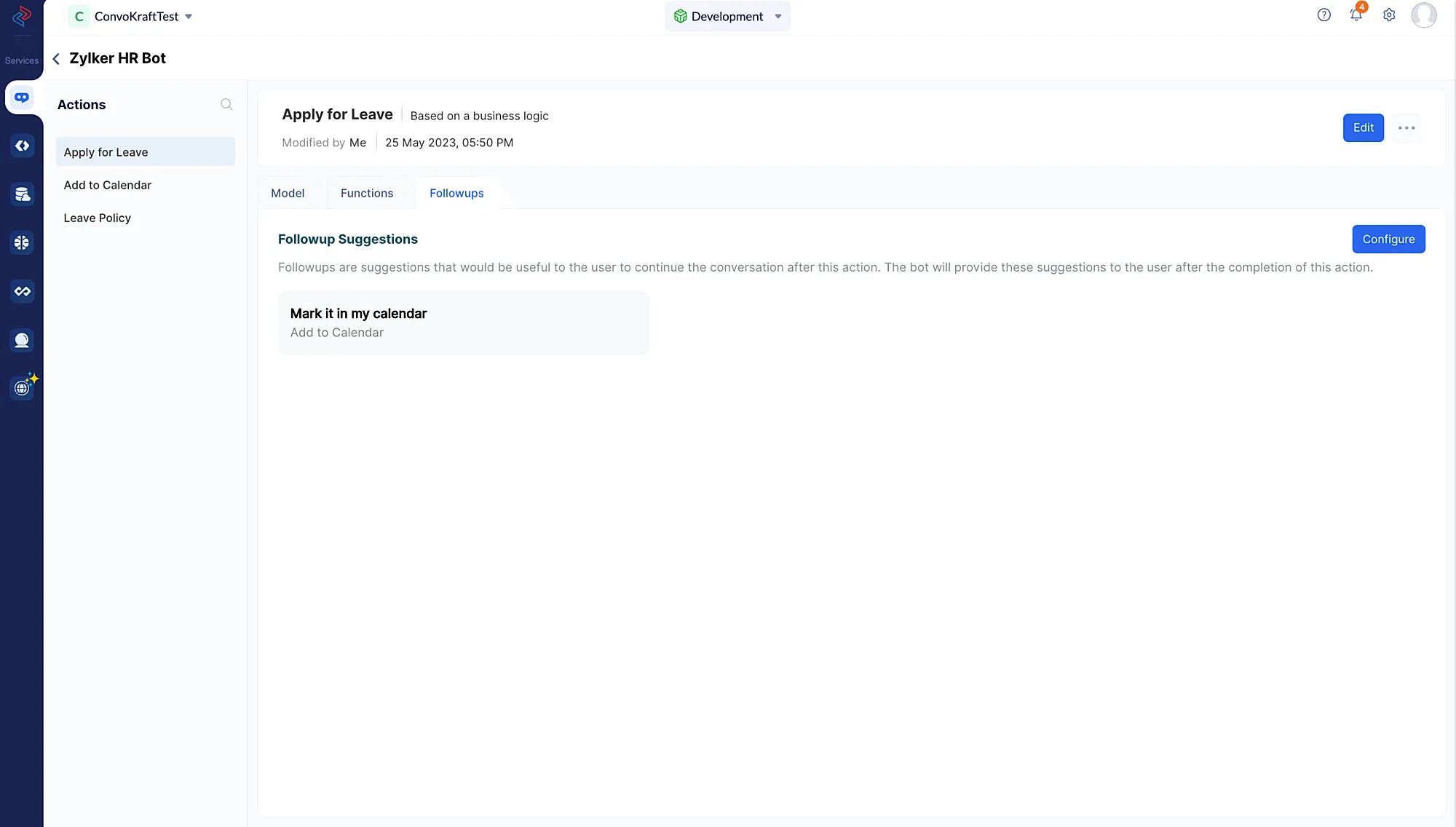Open the three-dots more options menu

pos(1406,128)
